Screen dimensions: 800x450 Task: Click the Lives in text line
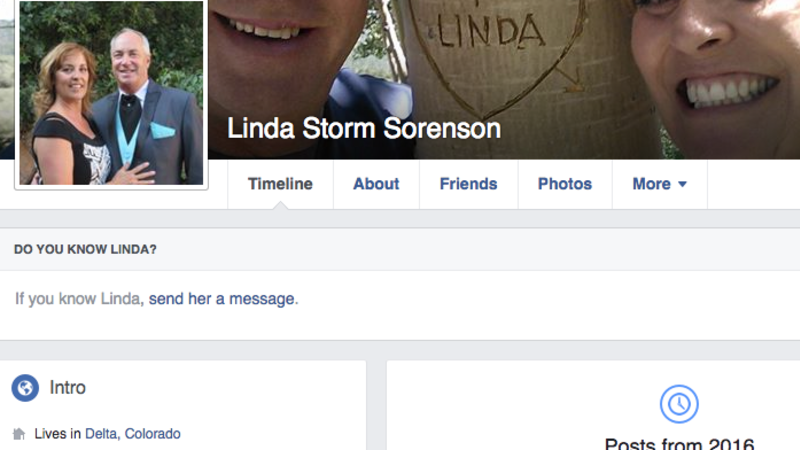(x=107, y=434)
